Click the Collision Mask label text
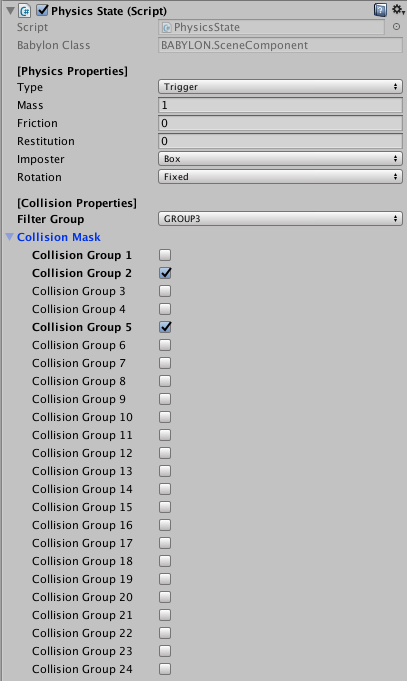The width and height of the screenshot is (407, 681). tap(59, 237)
